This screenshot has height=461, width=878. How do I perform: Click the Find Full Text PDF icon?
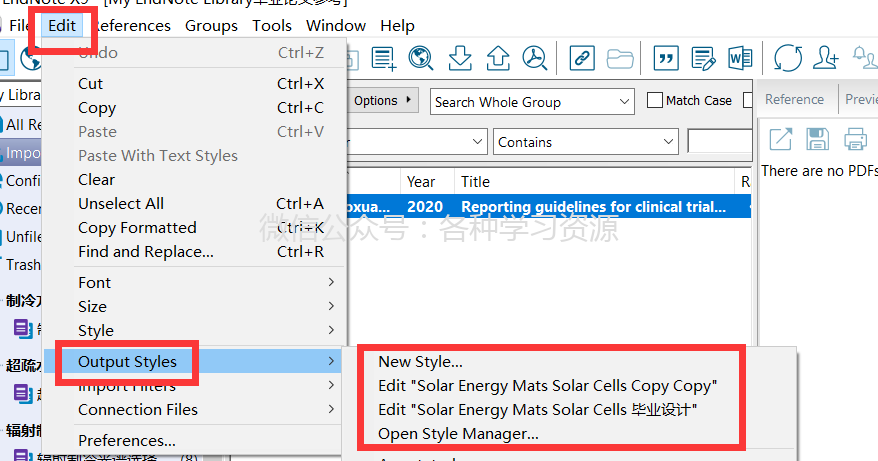tap(535, 58)
